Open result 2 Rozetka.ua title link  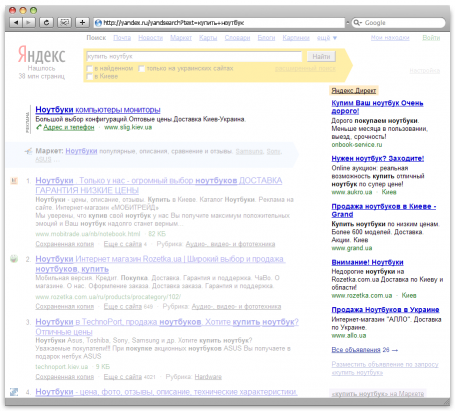[160, 264]
